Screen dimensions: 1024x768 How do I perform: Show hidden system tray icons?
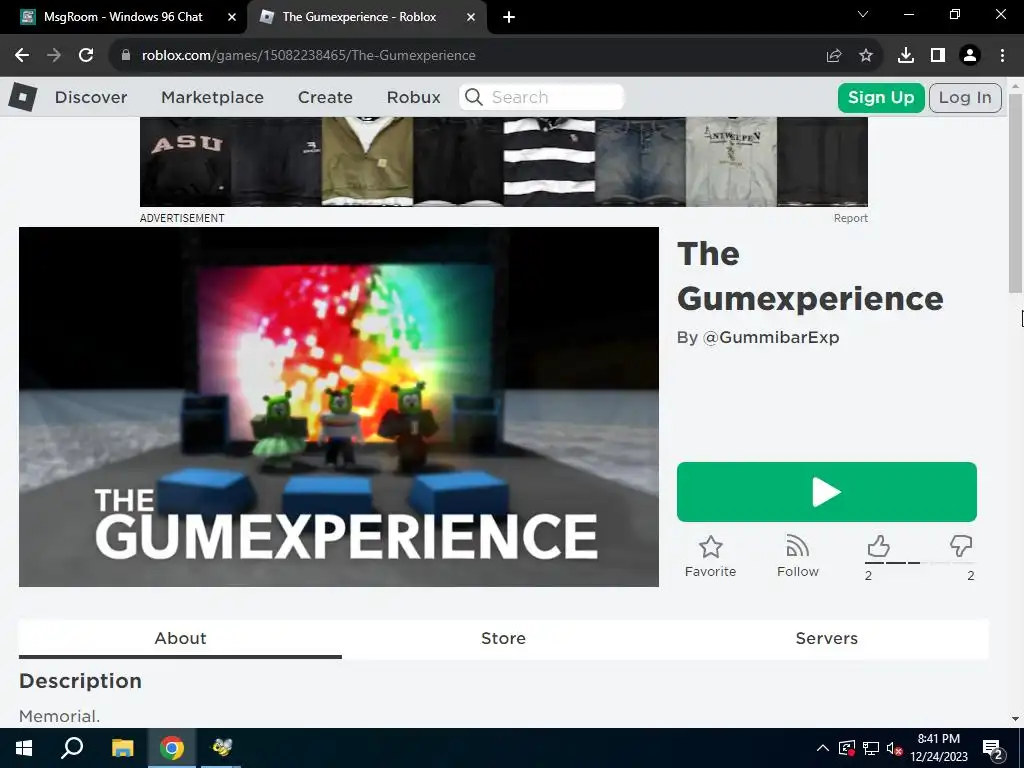tap(823, 748)
